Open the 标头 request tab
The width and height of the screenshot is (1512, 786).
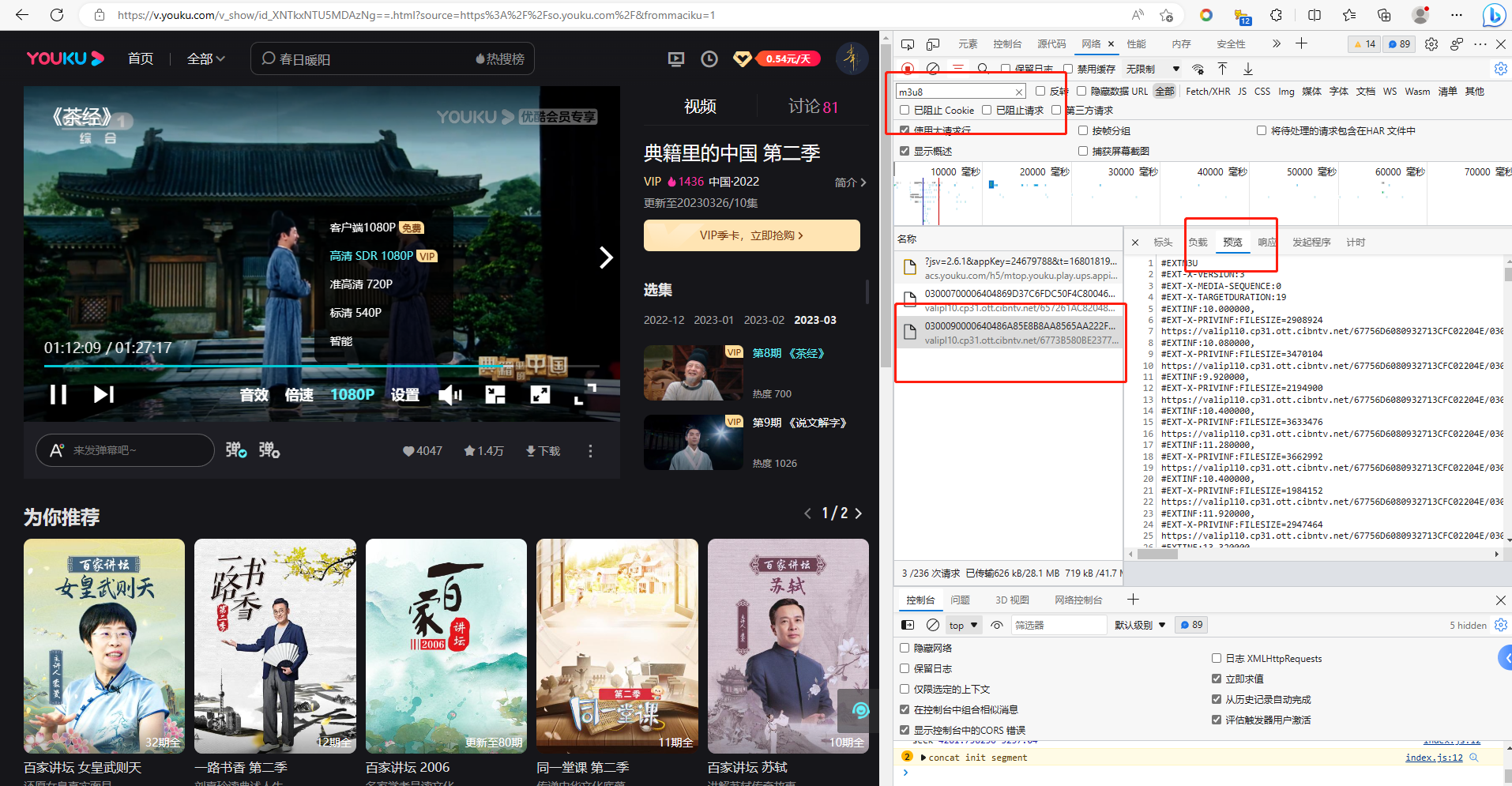(x=1163, y=243)
